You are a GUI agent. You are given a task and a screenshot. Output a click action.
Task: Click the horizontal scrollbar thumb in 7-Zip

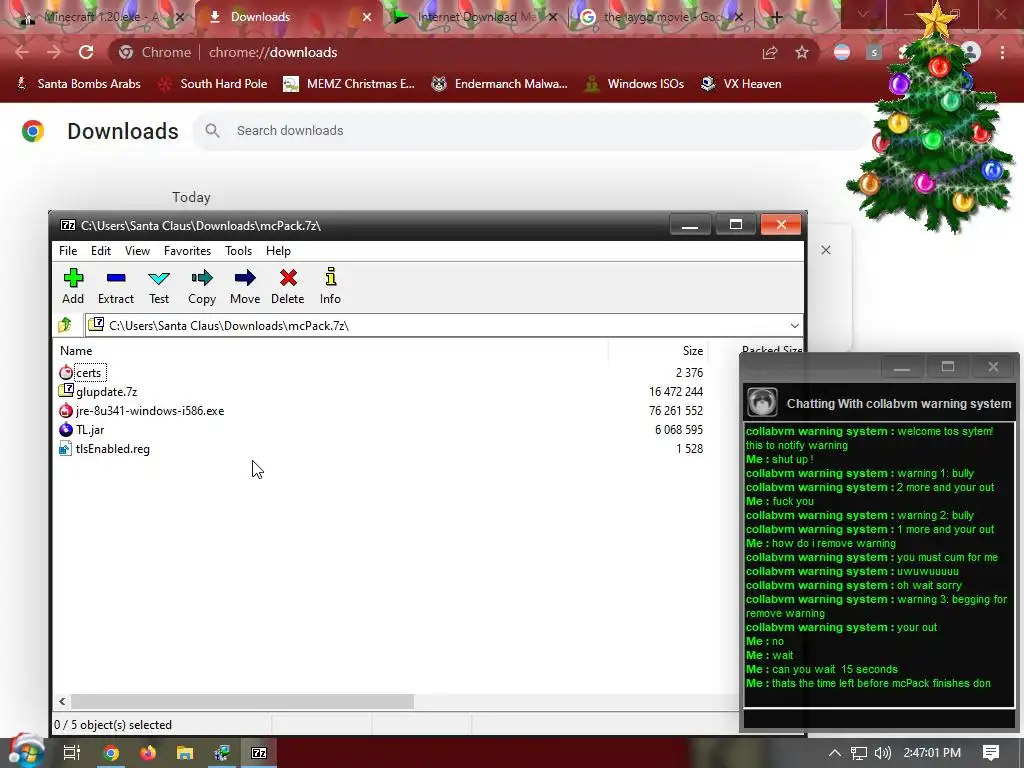click(x=242, y=701)
